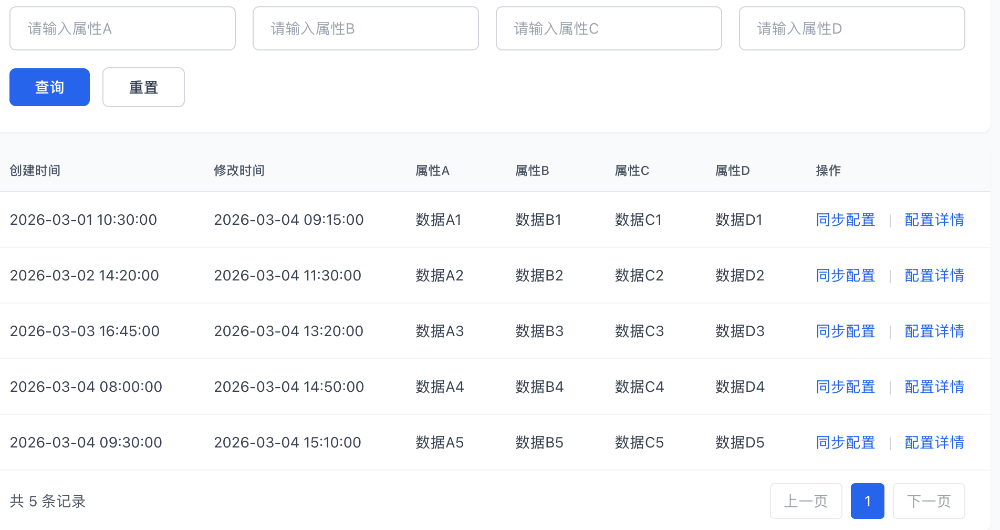
Task: Open 同步配置 for row 数据A5
Action: 846,442
